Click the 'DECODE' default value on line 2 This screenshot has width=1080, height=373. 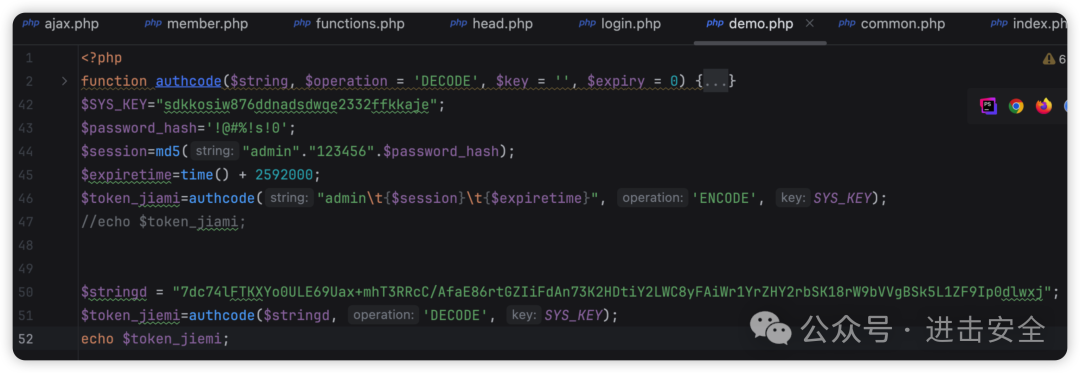tap(446, 82)
